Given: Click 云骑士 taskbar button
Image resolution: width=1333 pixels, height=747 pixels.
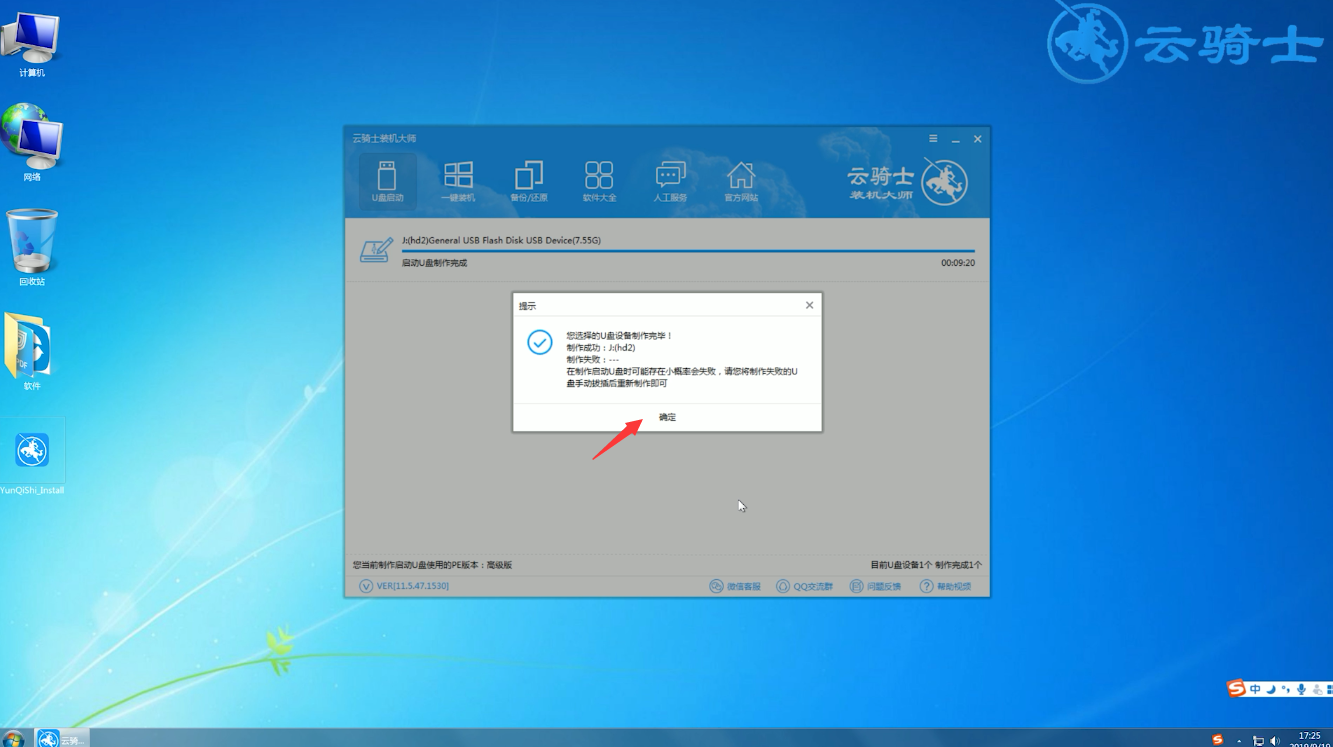Looking at the screenshot, I should click(62, 739).
